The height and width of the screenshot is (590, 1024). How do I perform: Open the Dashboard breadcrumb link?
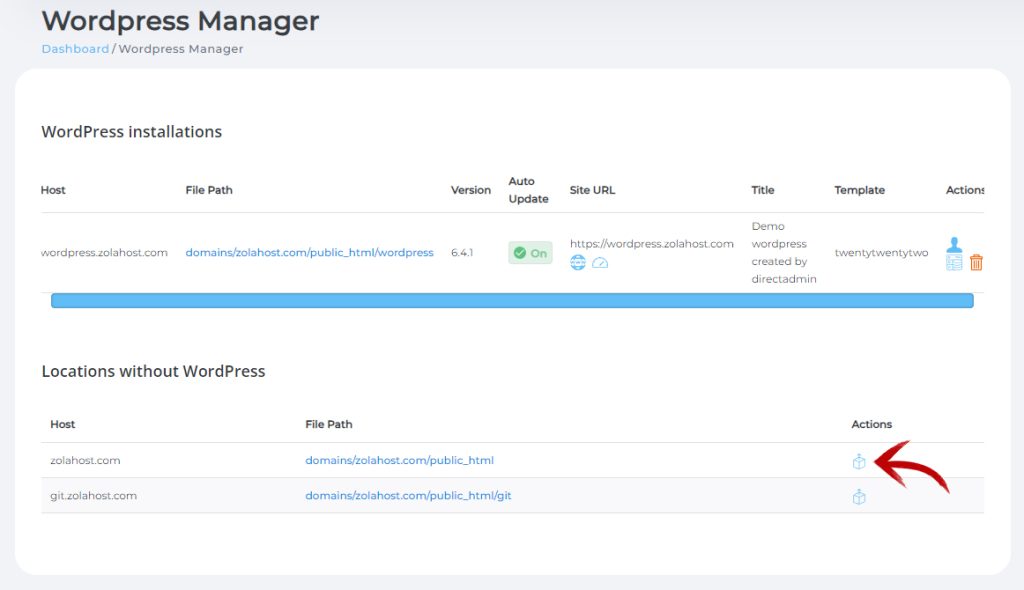click(x=75, y=48)
